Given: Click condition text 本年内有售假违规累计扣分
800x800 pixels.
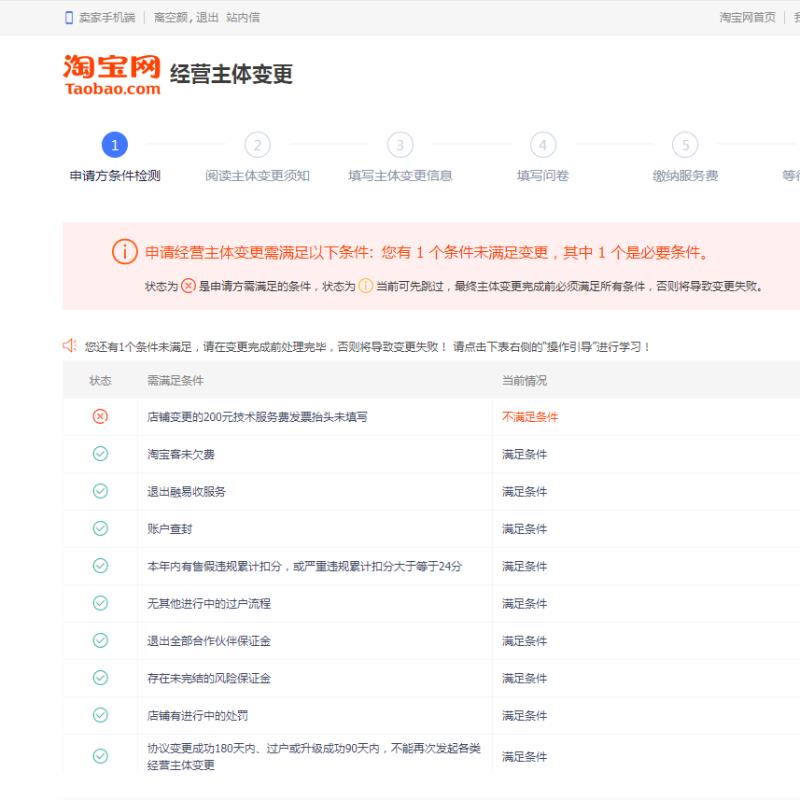Looking at the screenshot, I should (x=305, y=566).
